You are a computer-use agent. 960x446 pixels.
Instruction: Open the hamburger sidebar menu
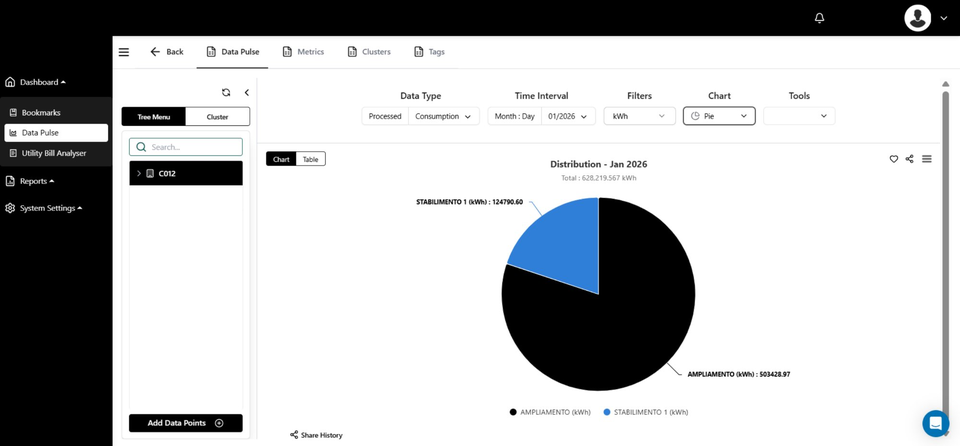(x=124, y=52)
